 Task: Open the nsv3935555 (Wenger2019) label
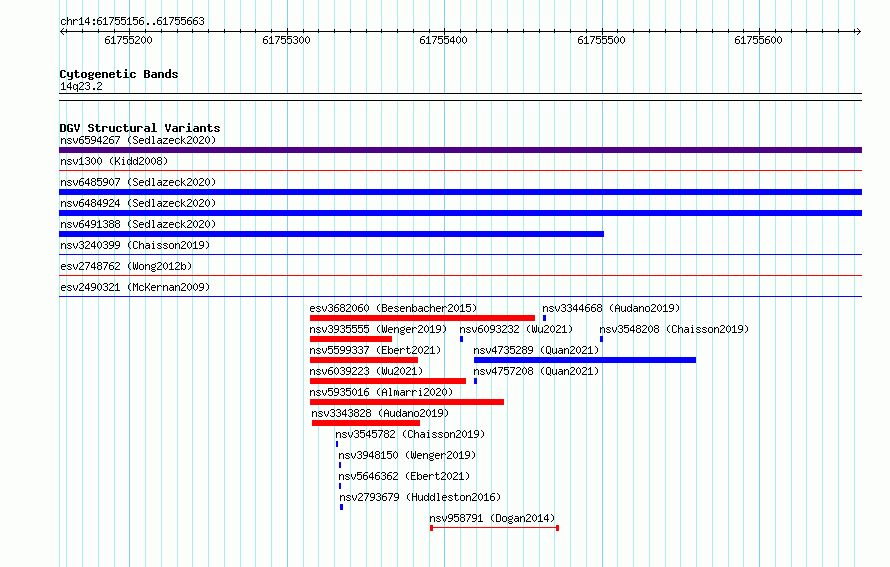point(378,329)
